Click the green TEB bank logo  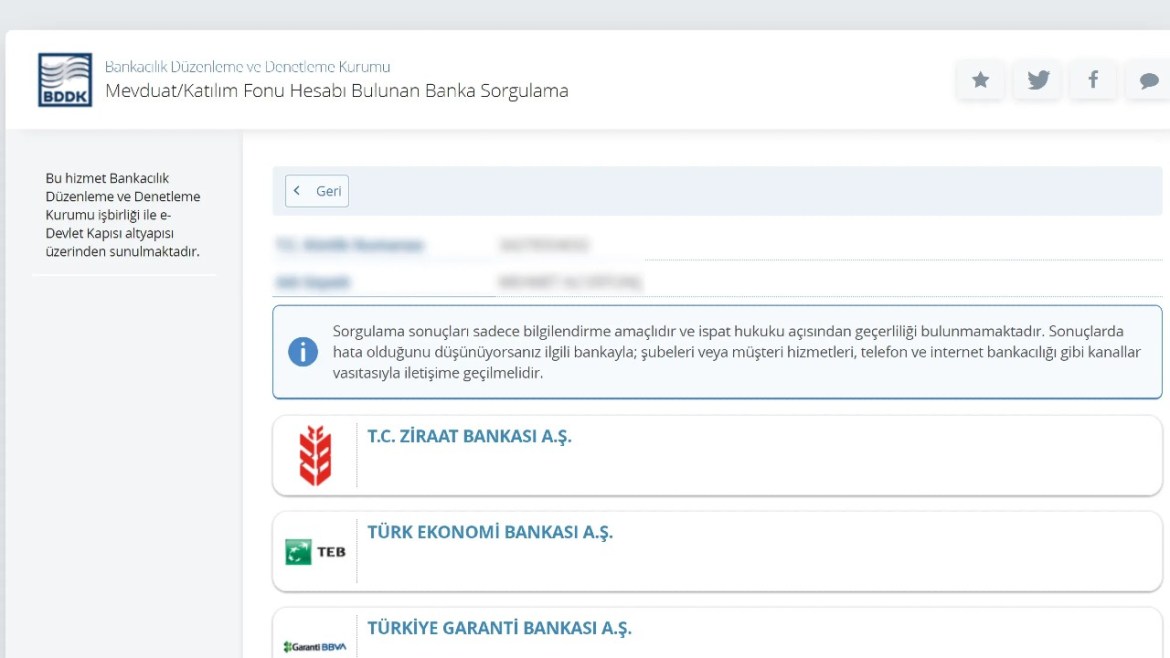[x=315, y=551]
